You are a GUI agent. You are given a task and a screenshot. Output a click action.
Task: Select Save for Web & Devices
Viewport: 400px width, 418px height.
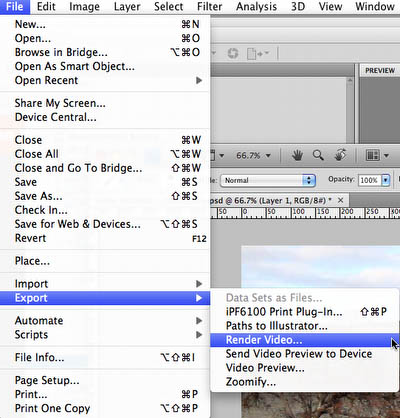click(105, 224)
